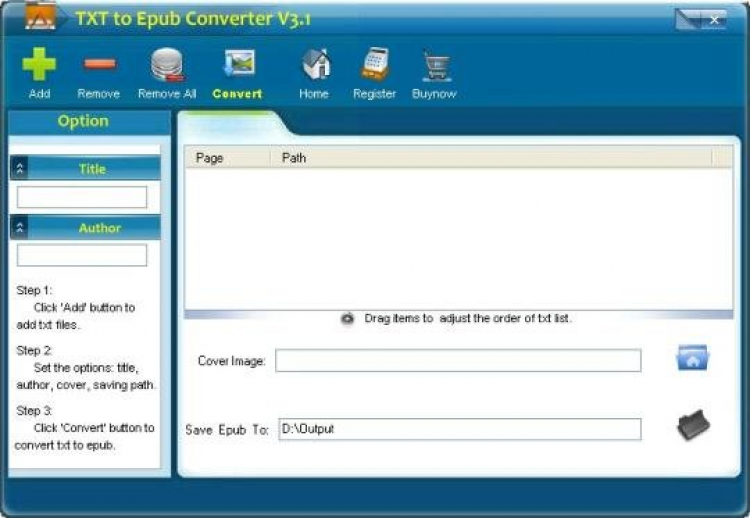This screenshot has height=518, width=750.
Task: Click into the Title text field
Action: (82, 197)
